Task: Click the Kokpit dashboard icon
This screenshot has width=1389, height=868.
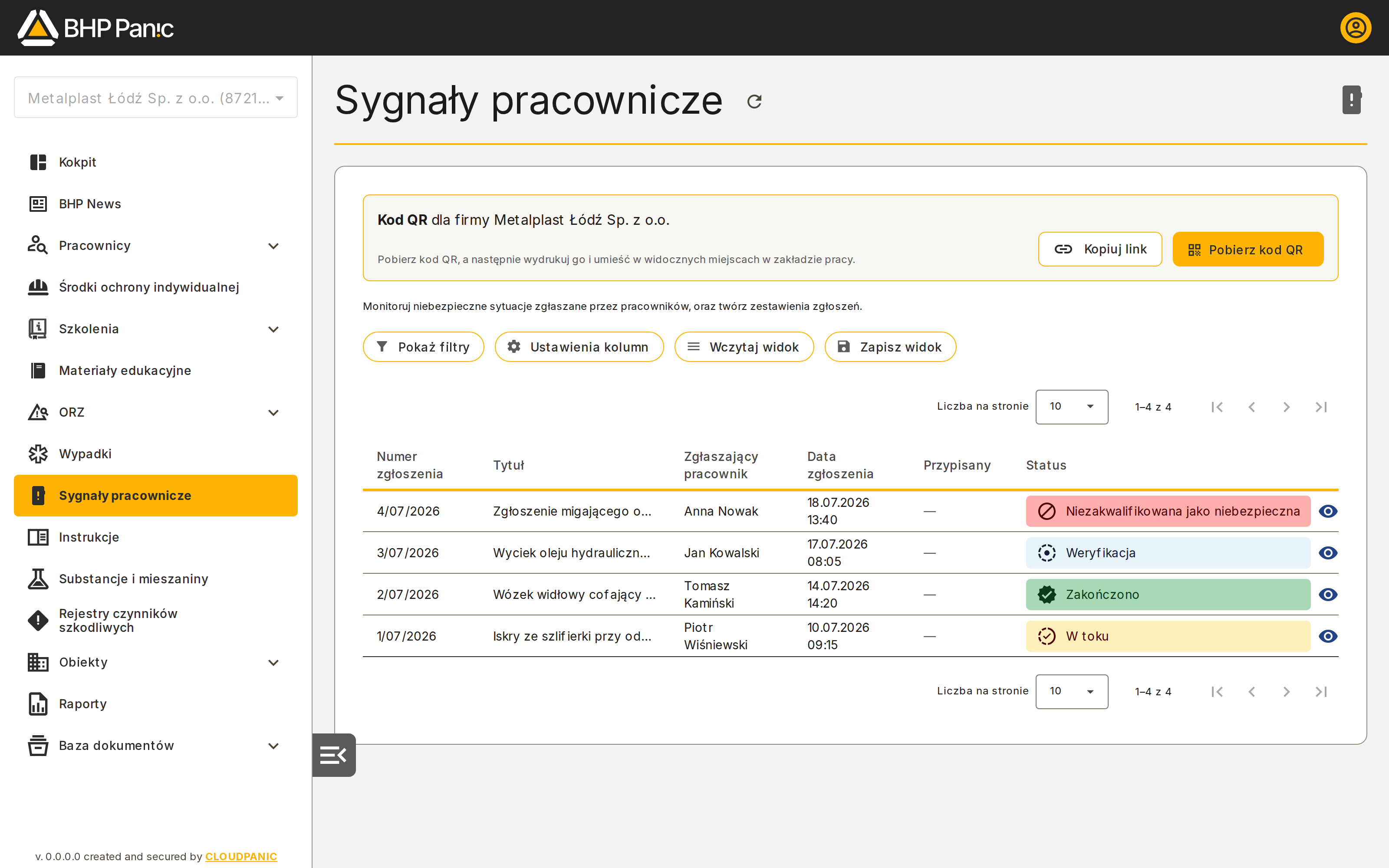Action: (x=38, y=162)
